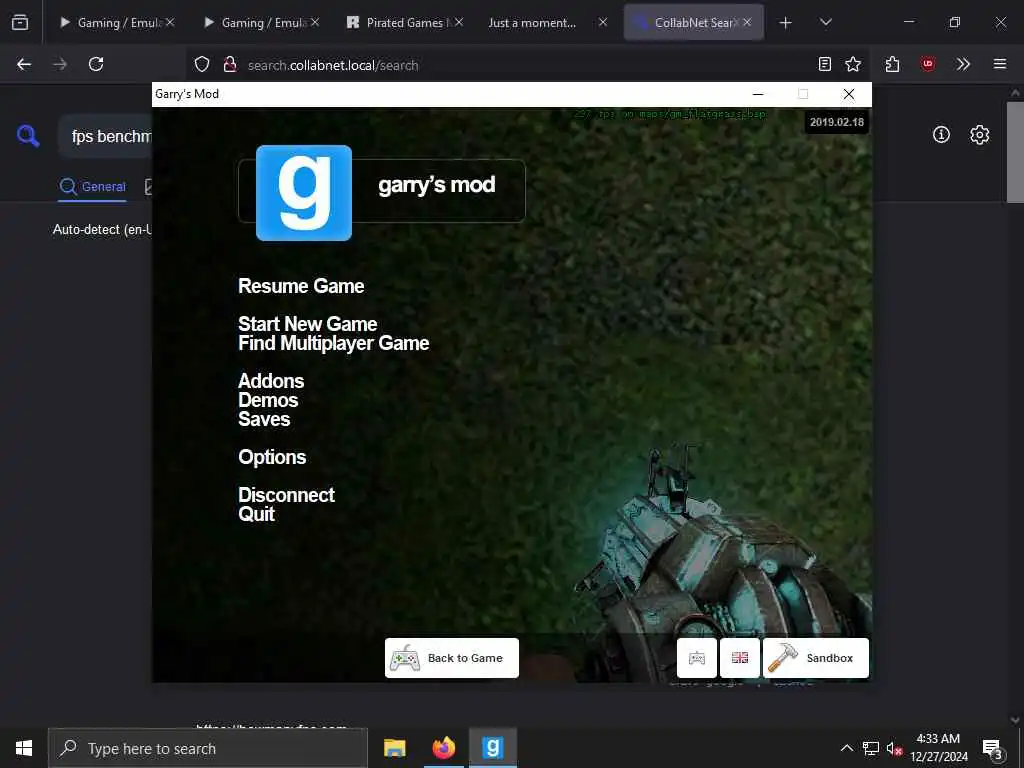The height and width of the screenshot is (768, 1024).
Task: Open the uBlock Origin extension icon
Action: point(928,64)
